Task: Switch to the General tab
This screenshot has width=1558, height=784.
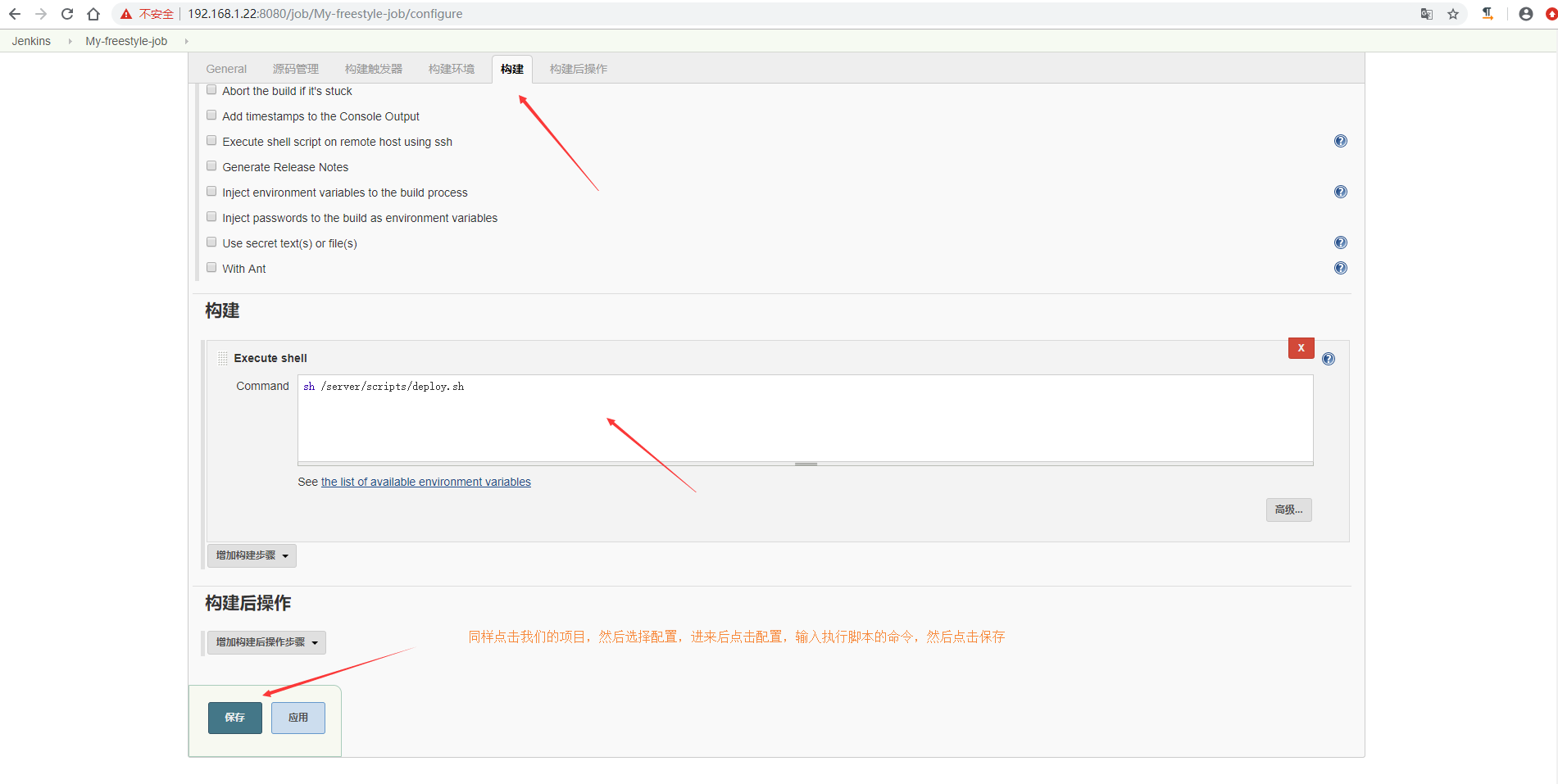Action: pyautogui.click(x=226, y=69)
